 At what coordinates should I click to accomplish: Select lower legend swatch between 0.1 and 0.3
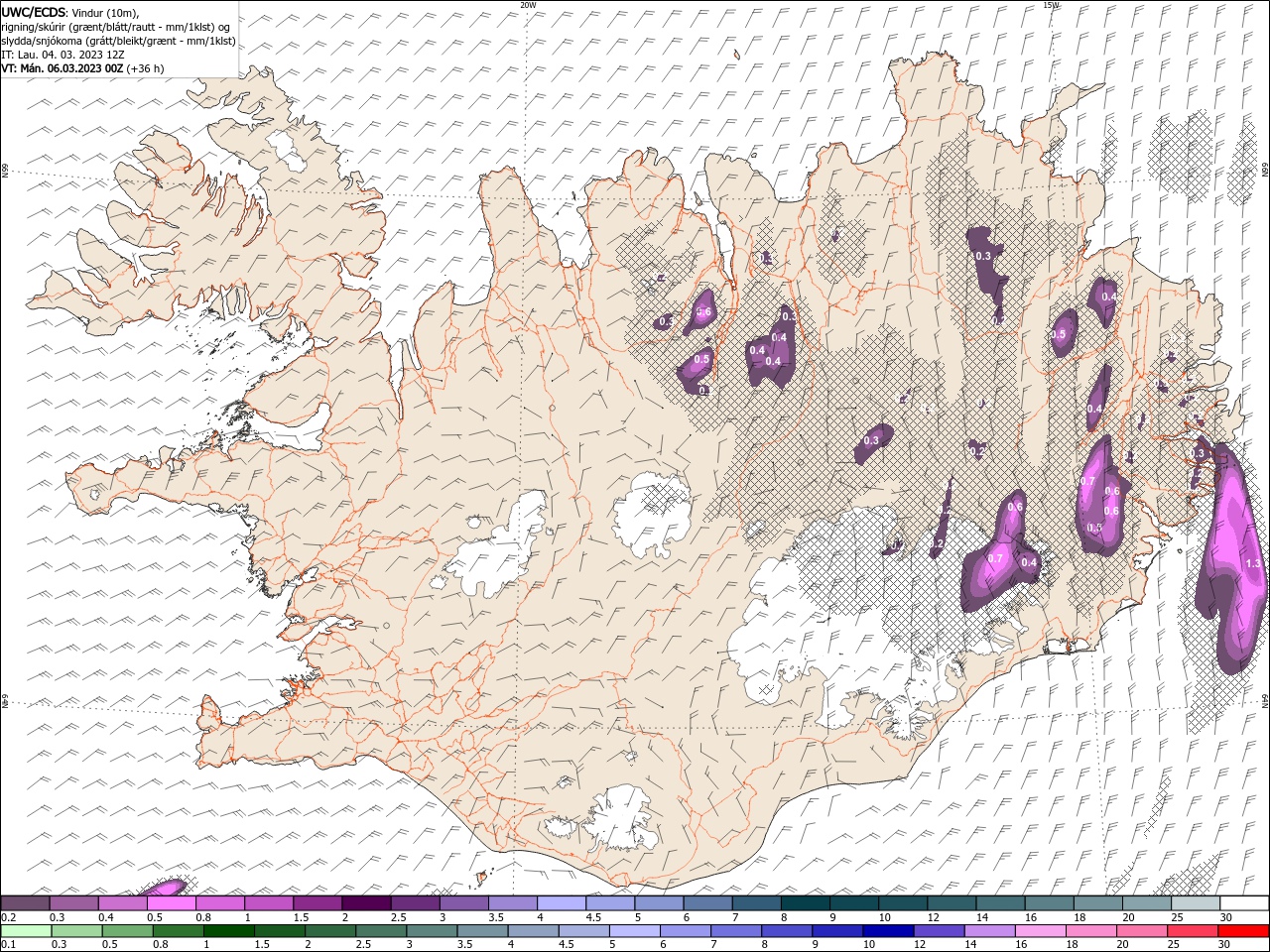coord(26,931)
